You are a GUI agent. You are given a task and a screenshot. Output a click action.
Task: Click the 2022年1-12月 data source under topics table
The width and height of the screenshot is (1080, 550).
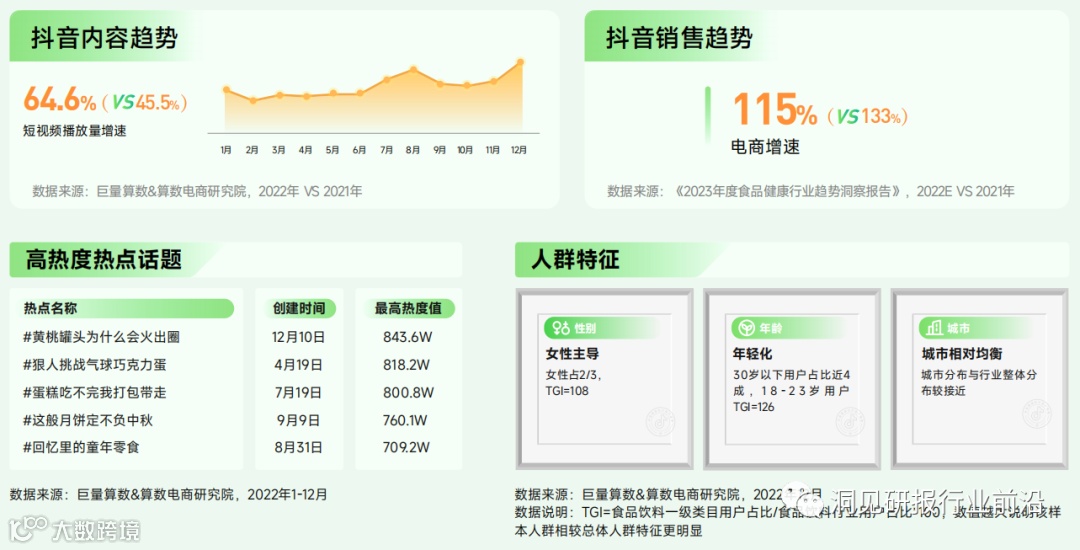pyautogui.click(x=169, y=494)
